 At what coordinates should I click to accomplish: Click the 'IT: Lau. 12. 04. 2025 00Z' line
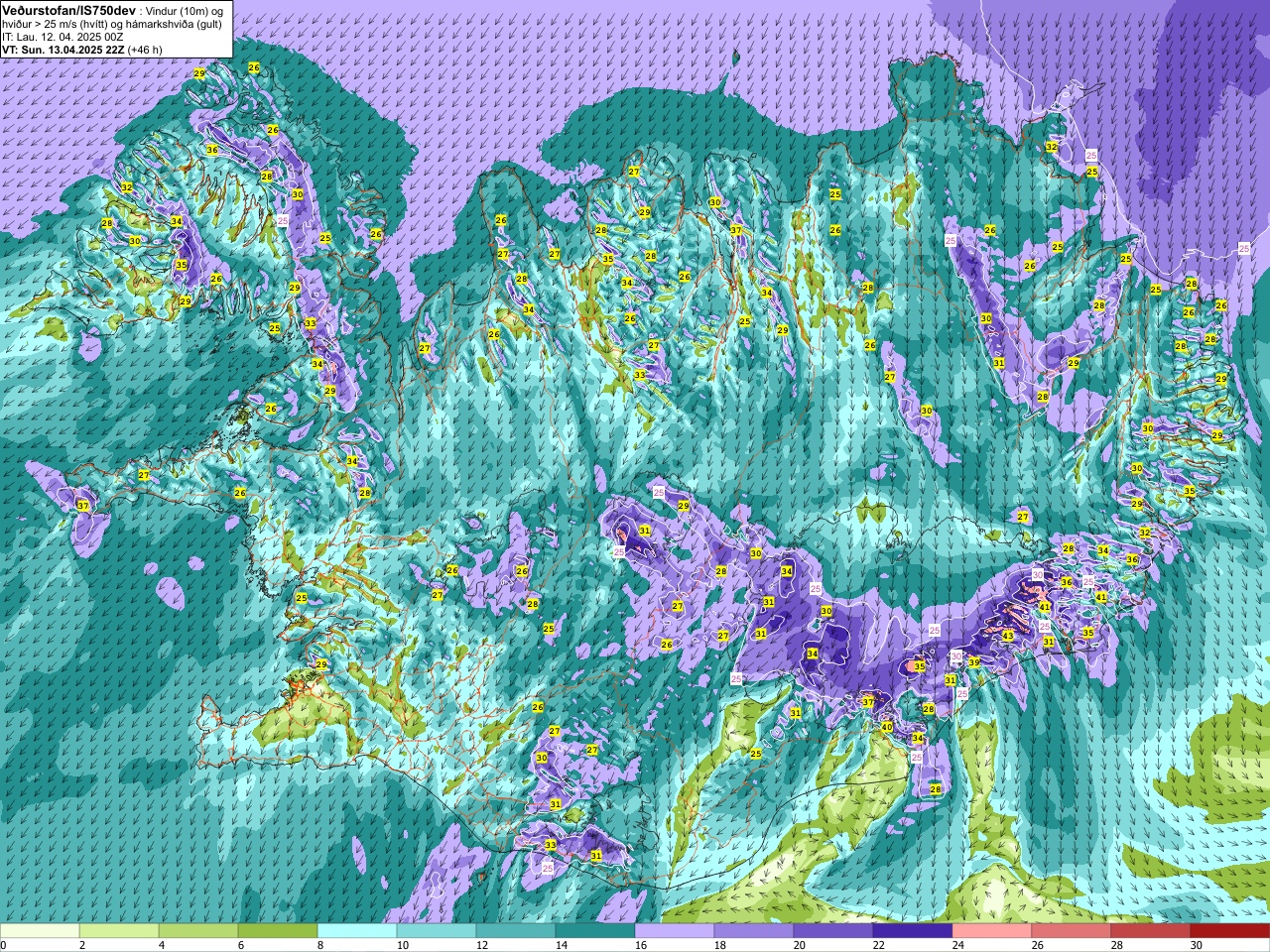click(63, 37)
